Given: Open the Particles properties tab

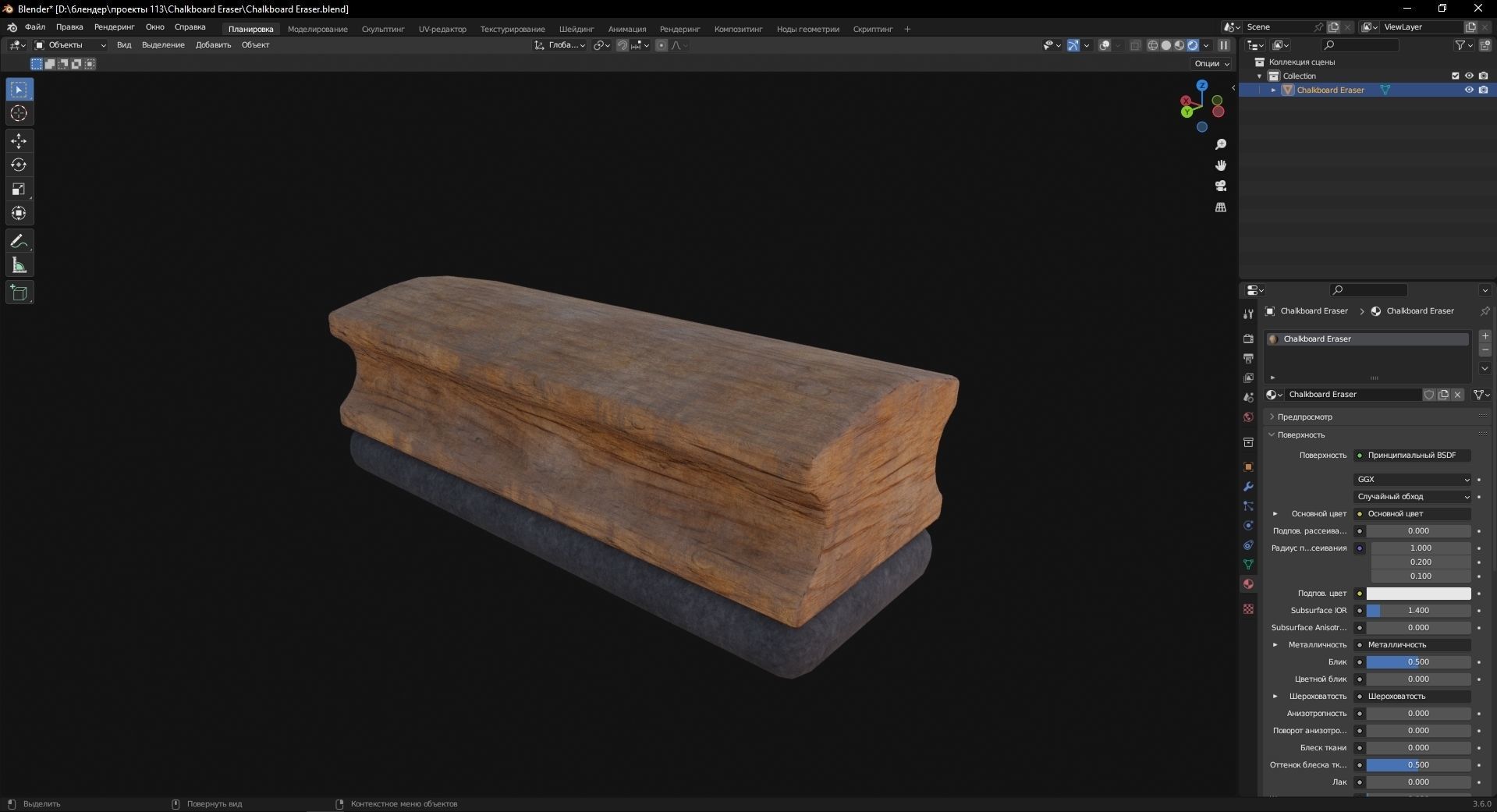Looking at the screenshot, I should click(x=1248, y=505).
